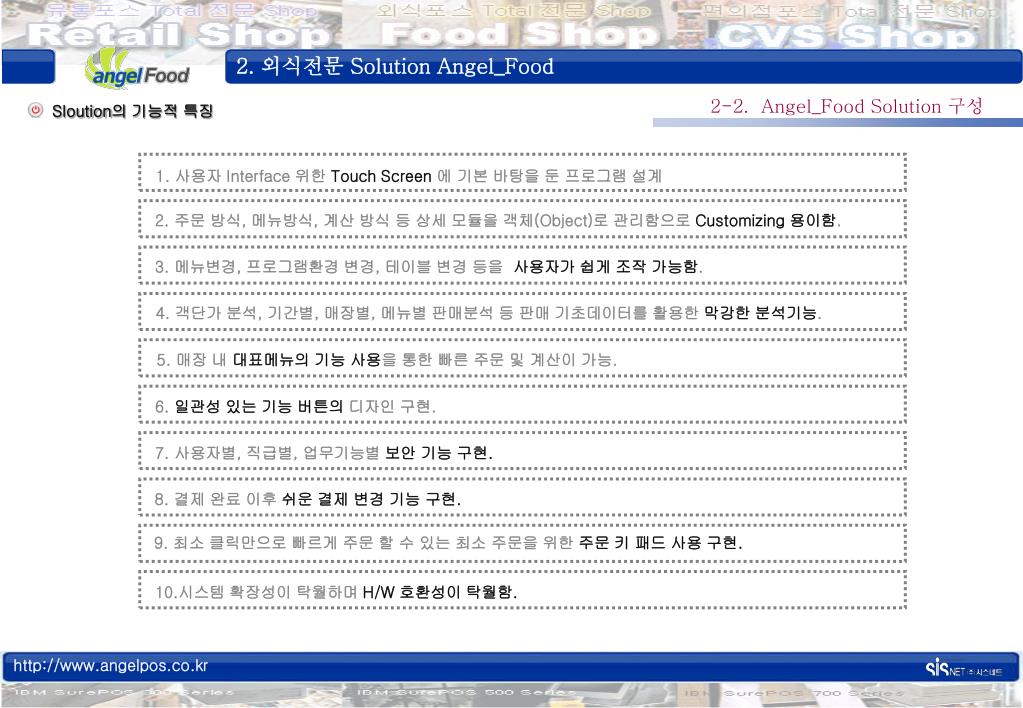Select item 9 '주문 키 패드 사용 구현'

(523, 543)
